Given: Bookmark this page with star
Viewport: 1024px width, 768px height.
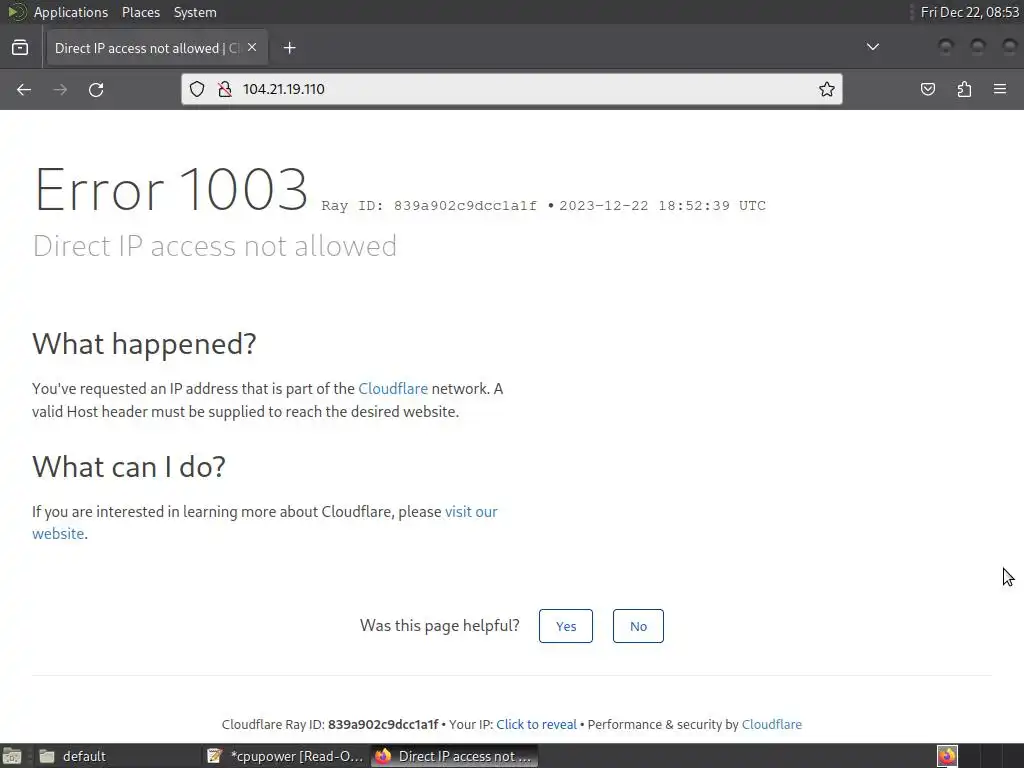Looking at the screenshot, I should pyautogui.click(x=826, y=89).
